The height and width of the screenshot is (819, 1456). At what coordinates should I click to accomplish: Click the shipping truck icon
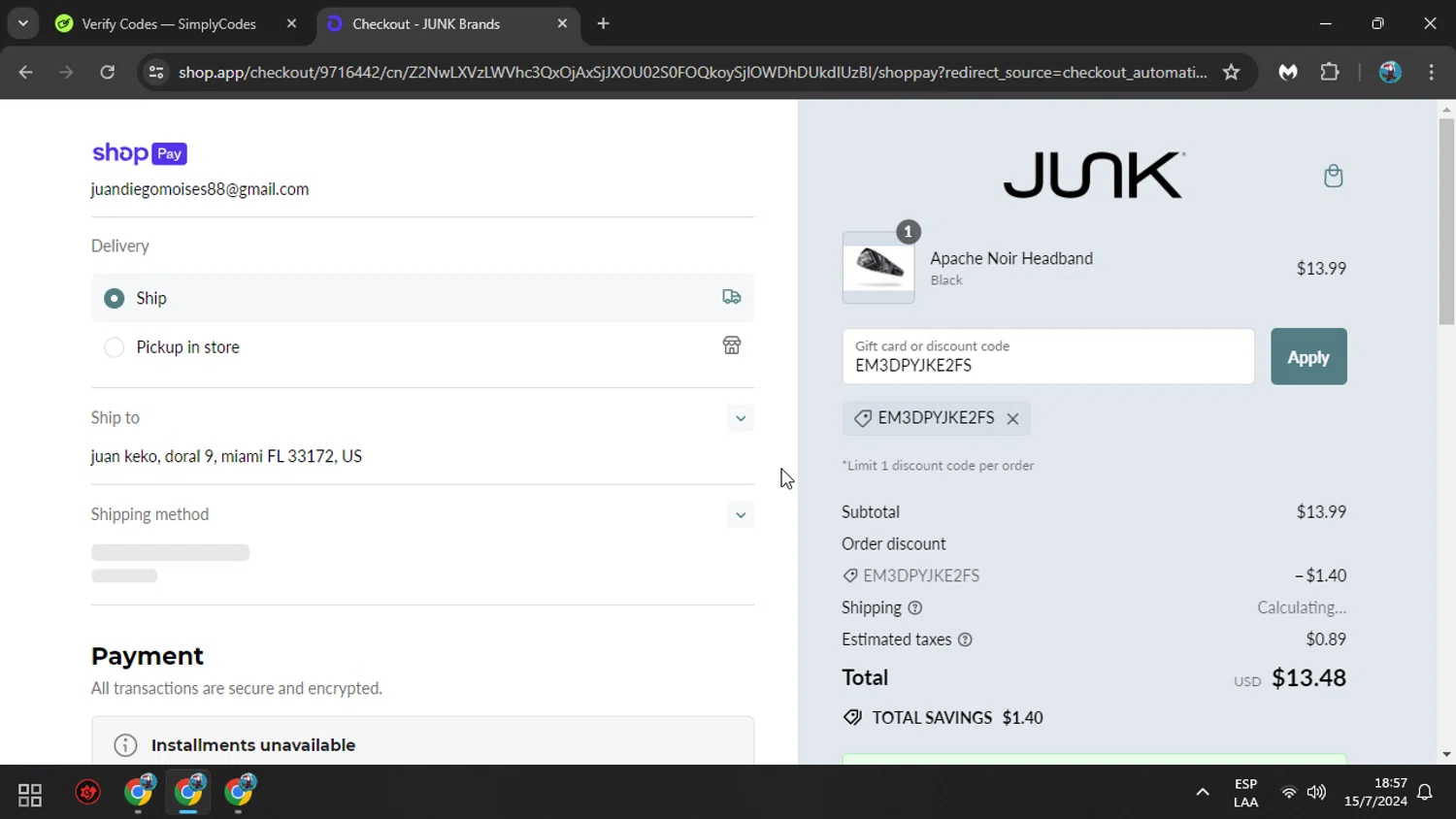(x=732, y=297)
